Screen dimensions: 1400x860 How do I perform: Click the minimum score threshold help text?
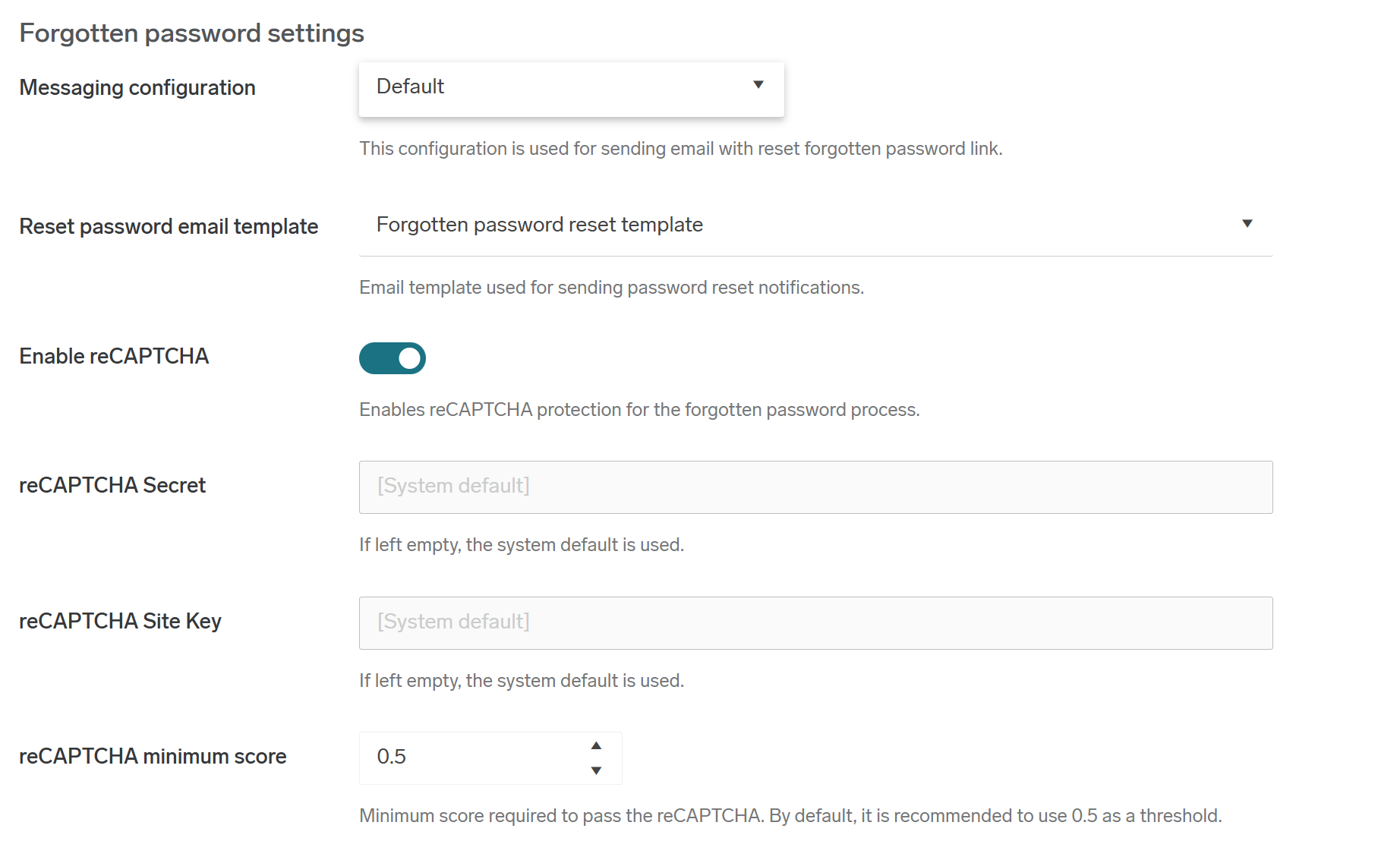pos(790,816)
